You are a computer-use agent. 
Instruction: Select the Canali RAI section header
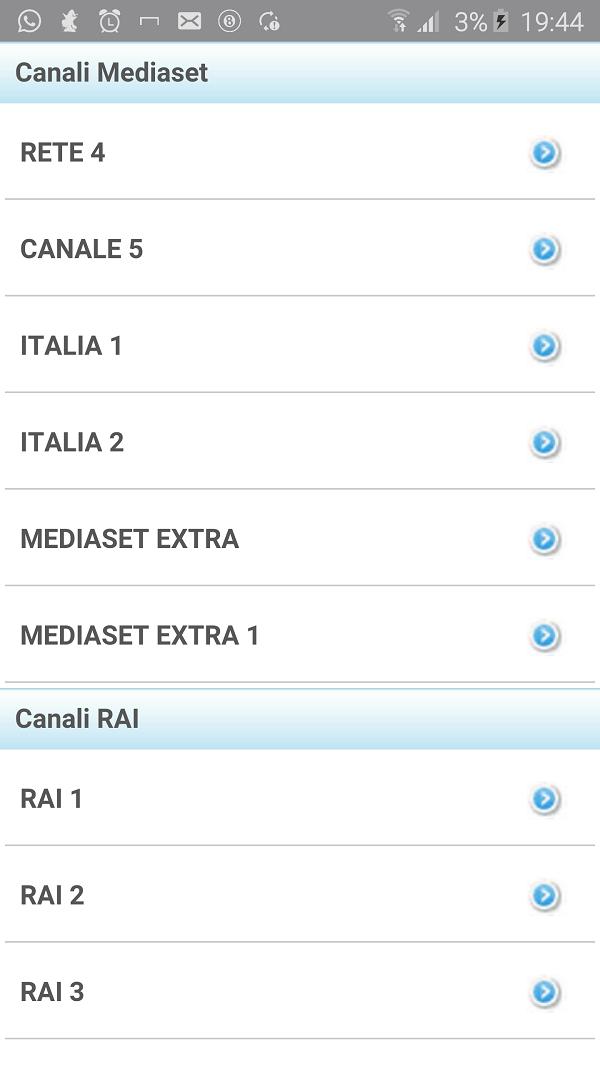(77, 718)
